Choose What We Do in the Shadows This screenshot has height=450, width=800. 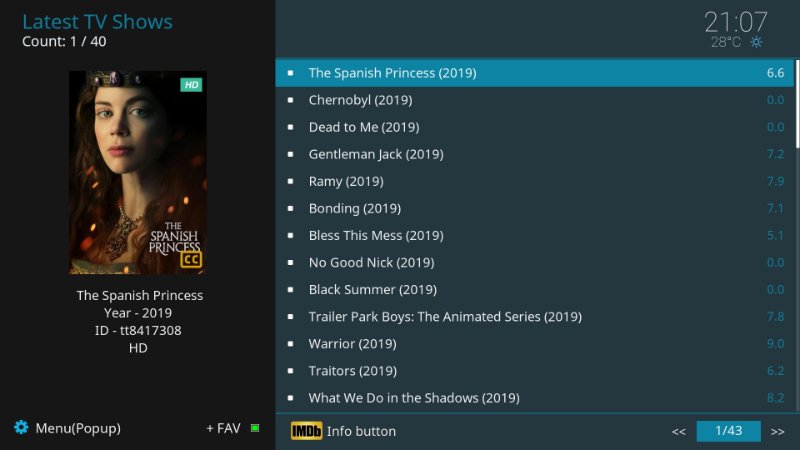pyautogui.click(x=413, y=397)
